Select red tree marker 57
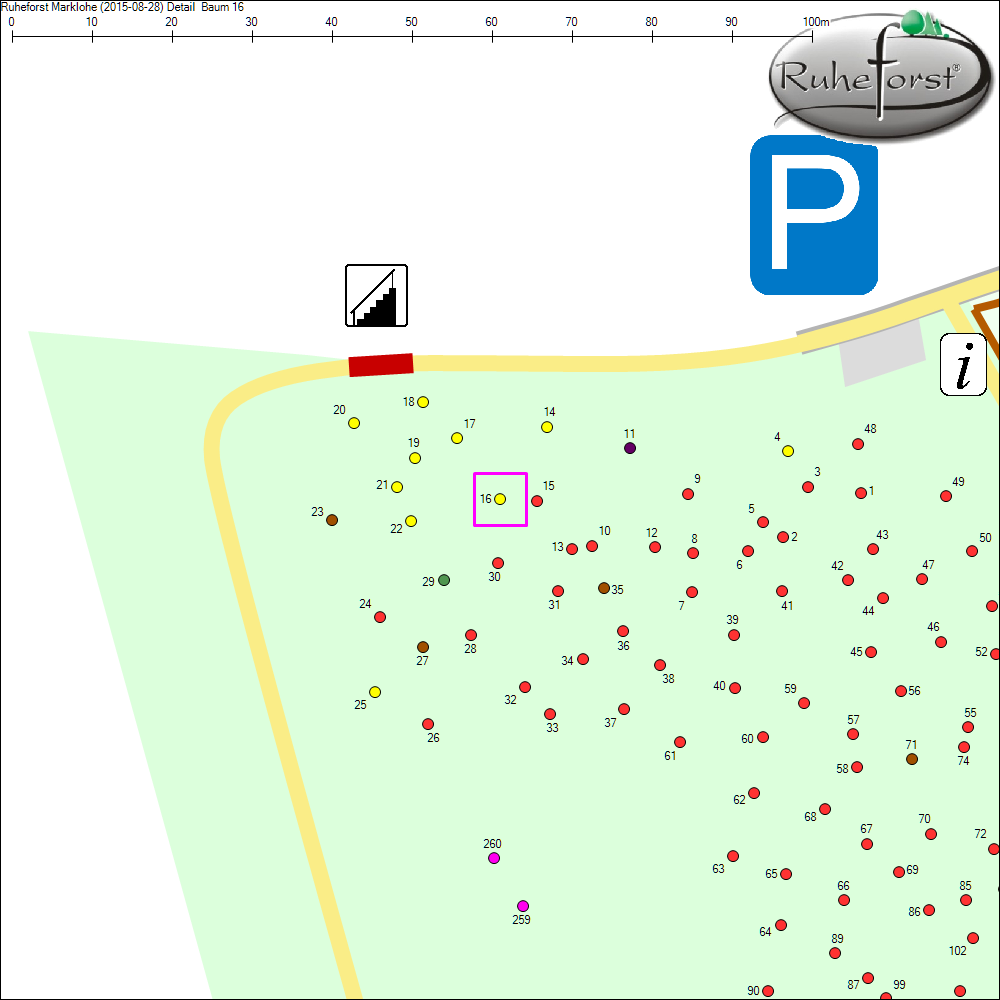This screenshot has width=1000, height=1000. tap(853, 734)
